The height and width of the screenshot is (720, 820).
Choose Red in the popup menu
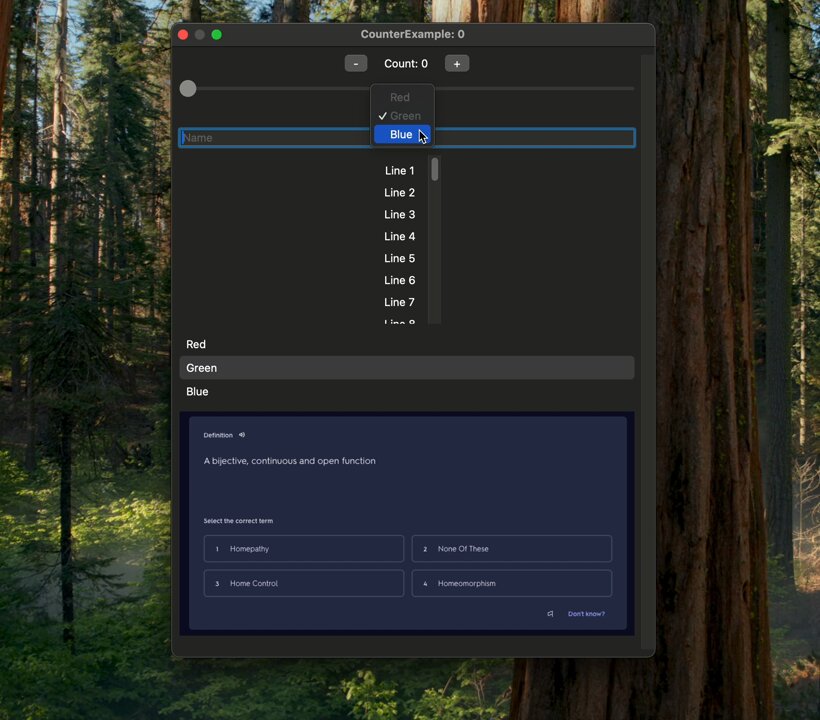pos(402,97)
